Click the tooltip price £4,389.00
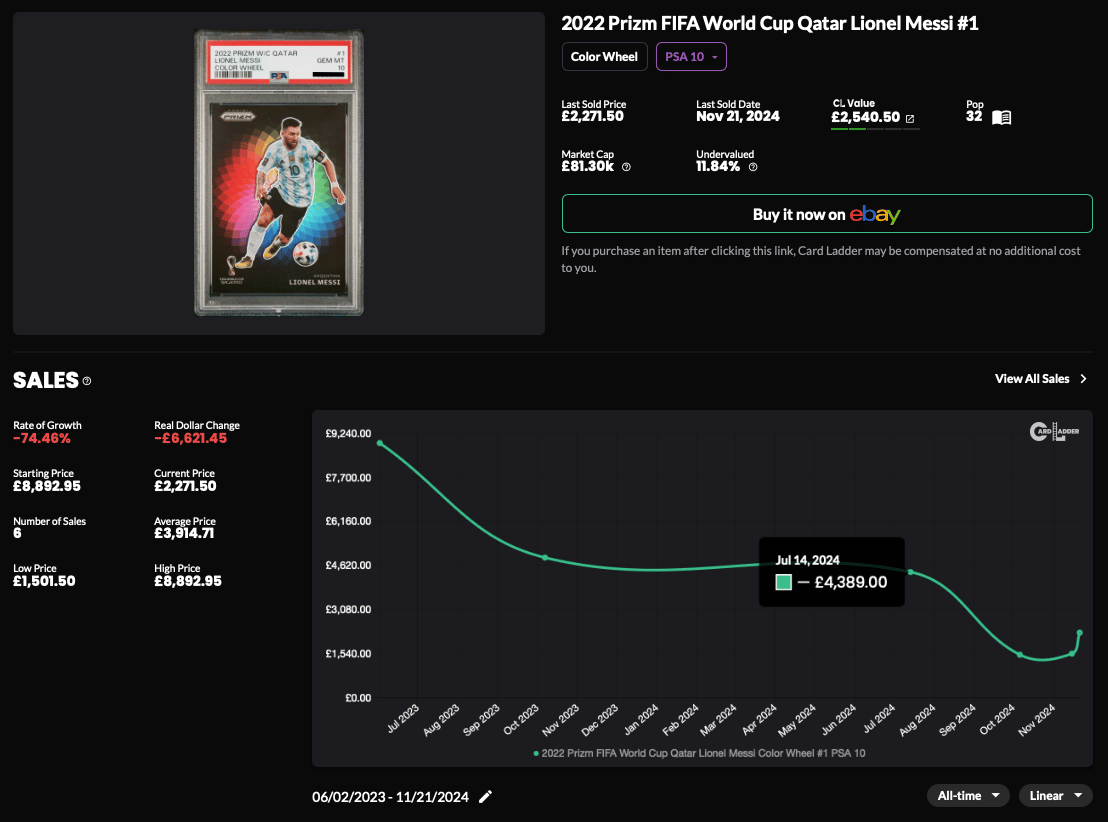 pos(851,582)
